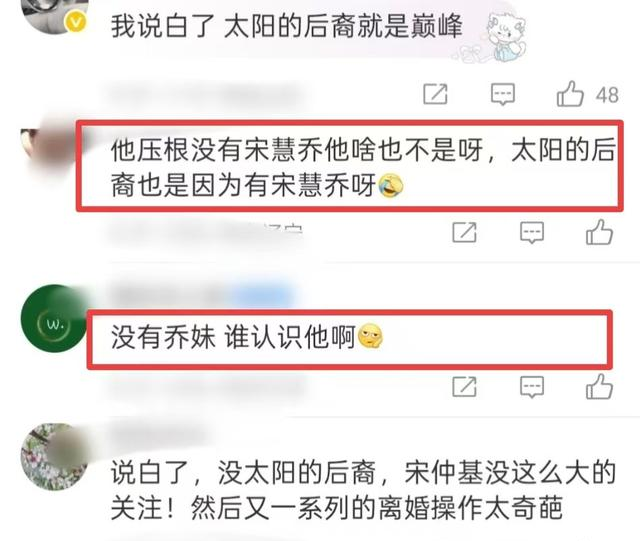Like the 没有乔妹 comment
This screenshot has width=640, height=541.
pyautogui.click(x=599, y=386)
